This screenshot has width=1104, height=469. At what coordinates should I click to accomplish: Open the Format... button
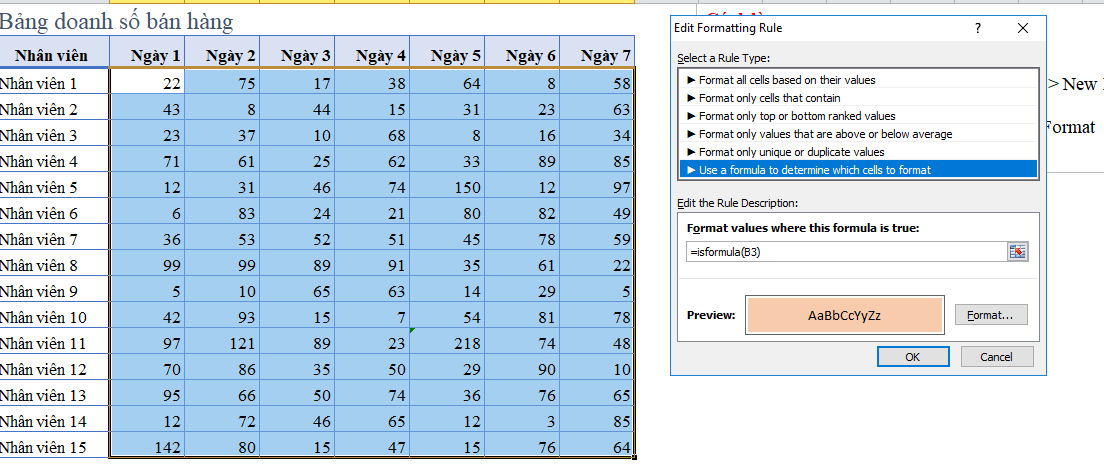click(991, 315)
